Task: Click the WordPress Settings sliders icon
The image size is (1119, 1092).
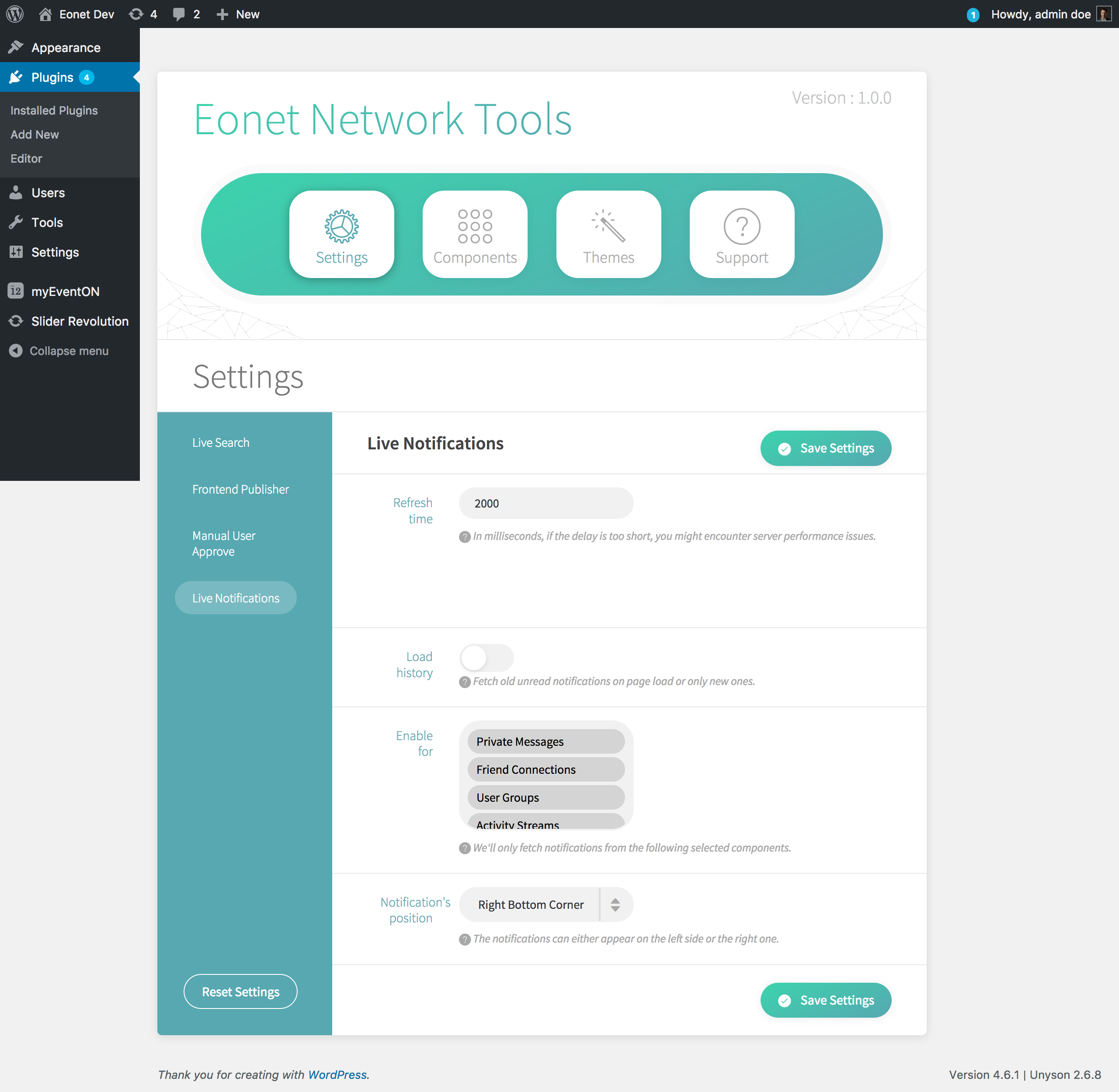Action: (x=16, y=252)
